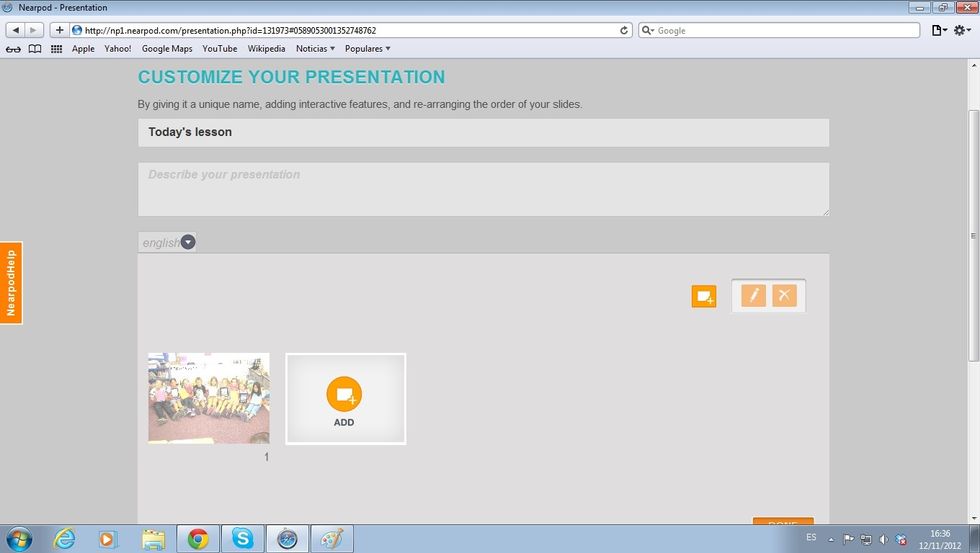
Task: Click the Google search field
Action: tap(779, 30)
